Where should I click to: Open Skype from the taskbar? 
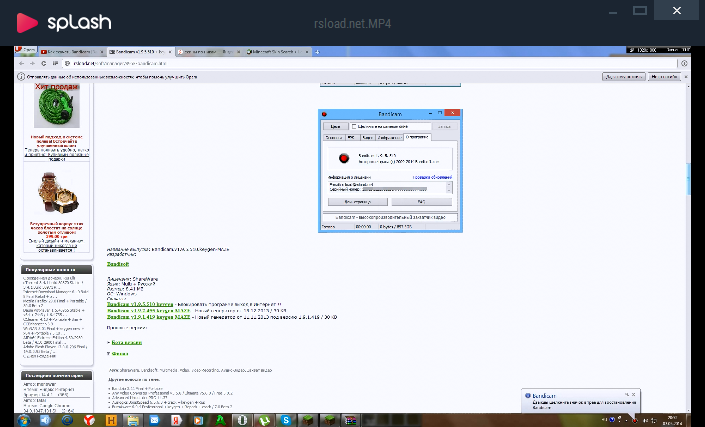point(286,420)
